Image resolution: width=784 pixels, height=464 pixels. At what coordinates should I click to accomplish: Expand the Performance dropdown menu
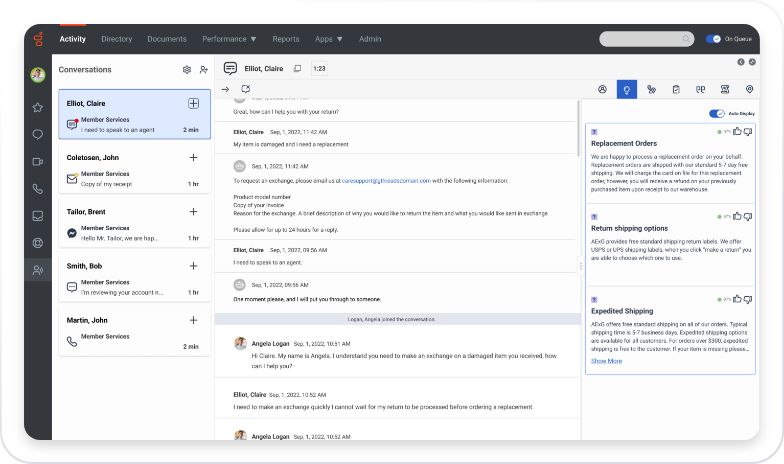pos(229,39)
